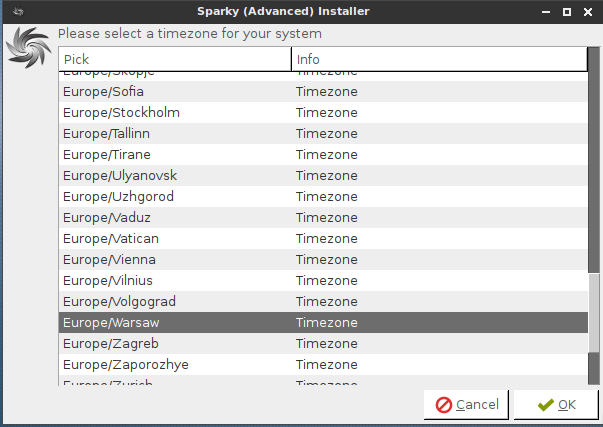This screenshot has width=603, height=427.
Task: Select the Europe/Zaporozhye timezone
Action: 323,364
